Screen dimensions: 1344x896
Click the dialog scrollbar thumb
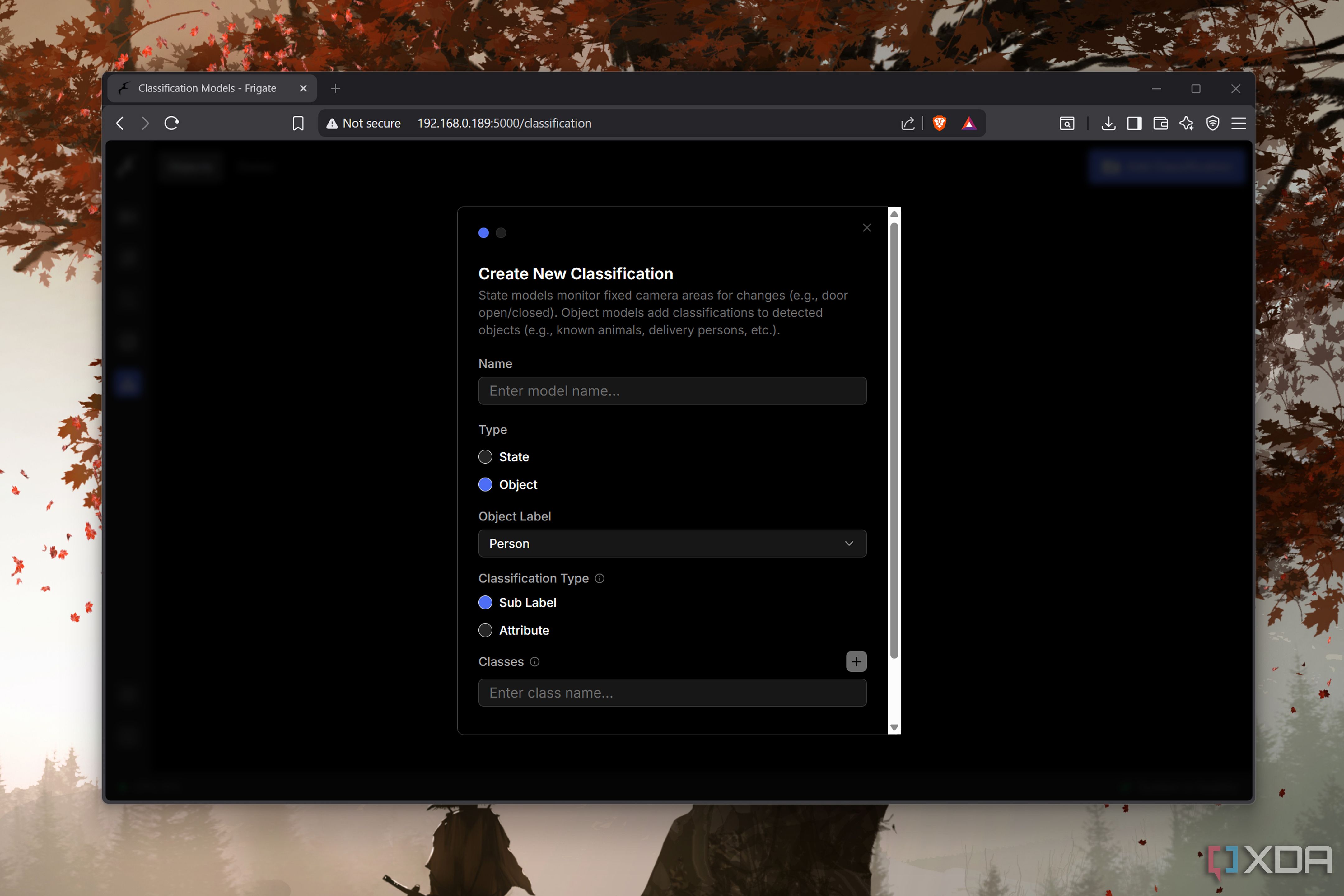(x=894, y=440)
